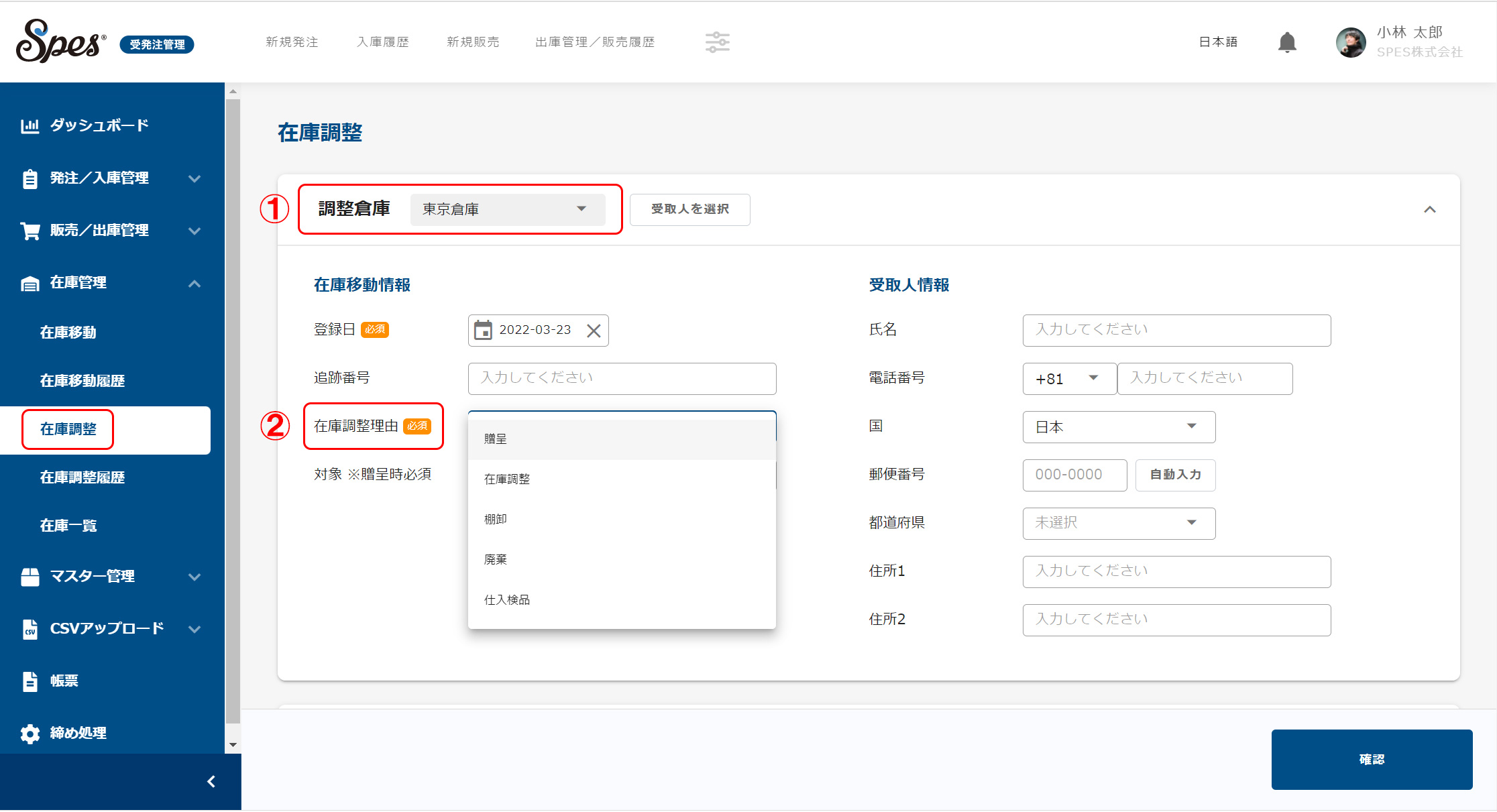The width and height of the screenshot is (1497, 812).
Task: Click the 販売／出庫管理 cart icon
Action: coord(30,231)
